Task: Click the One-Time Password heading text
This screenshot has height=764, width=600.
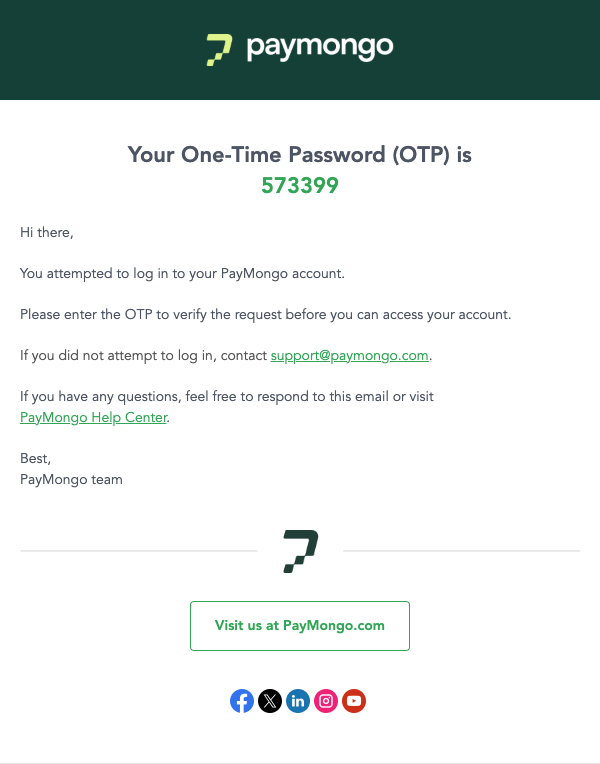Action: tap(300, 154)
